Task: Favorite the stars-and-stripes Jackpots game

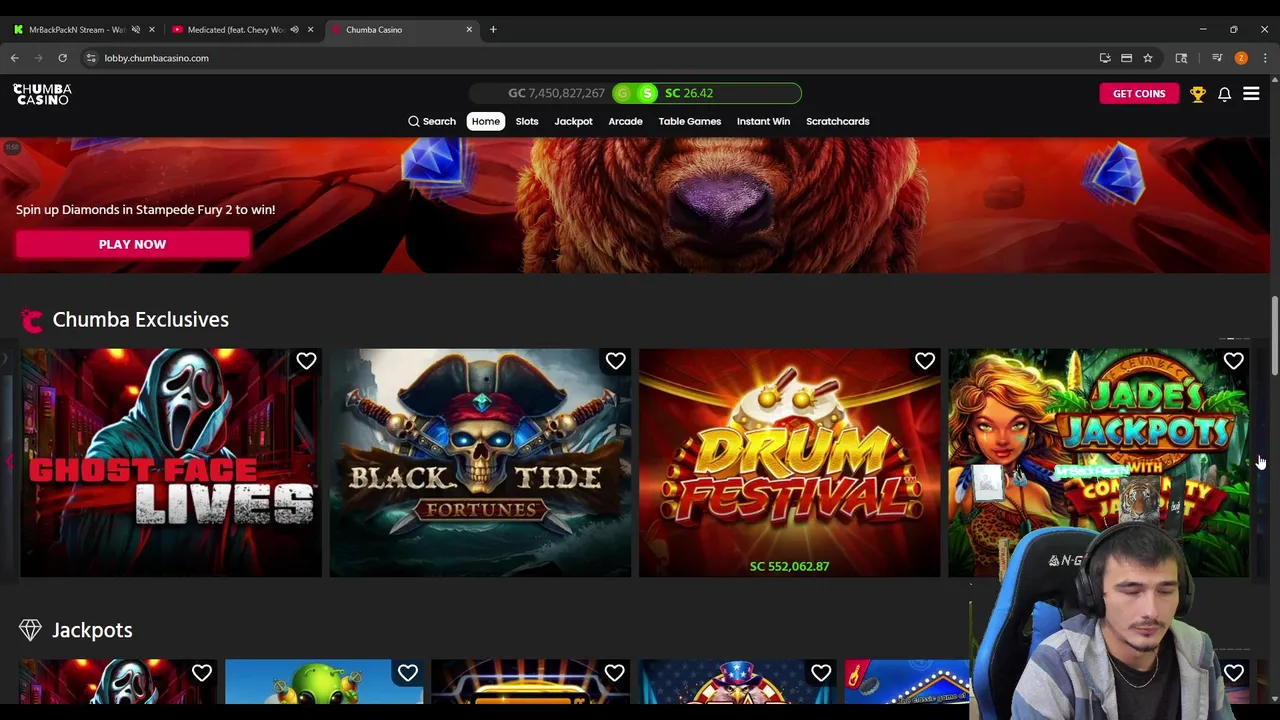Action: (x=820, y=673)
